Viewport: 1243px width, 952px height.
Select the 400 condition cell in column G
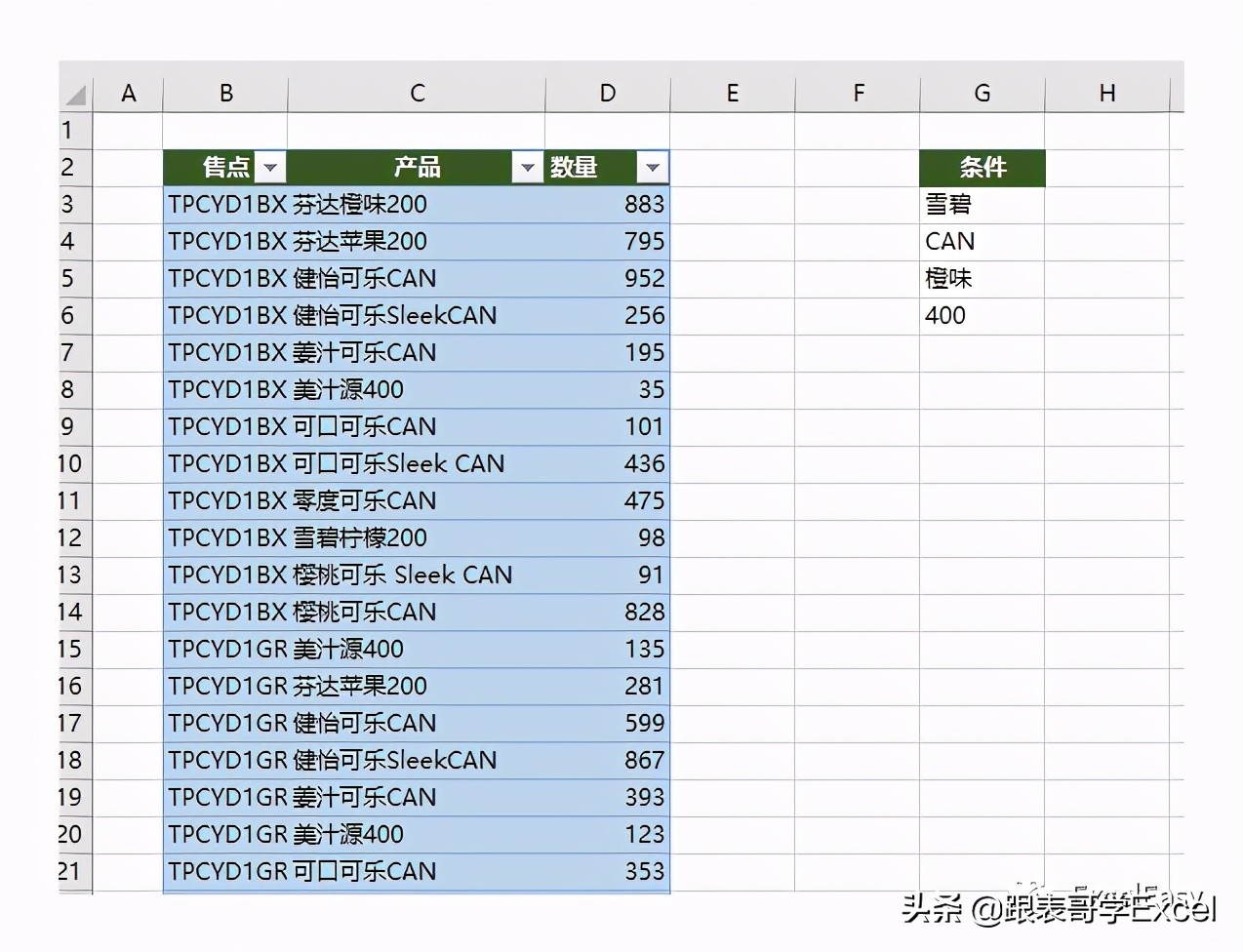click(982, 316)
